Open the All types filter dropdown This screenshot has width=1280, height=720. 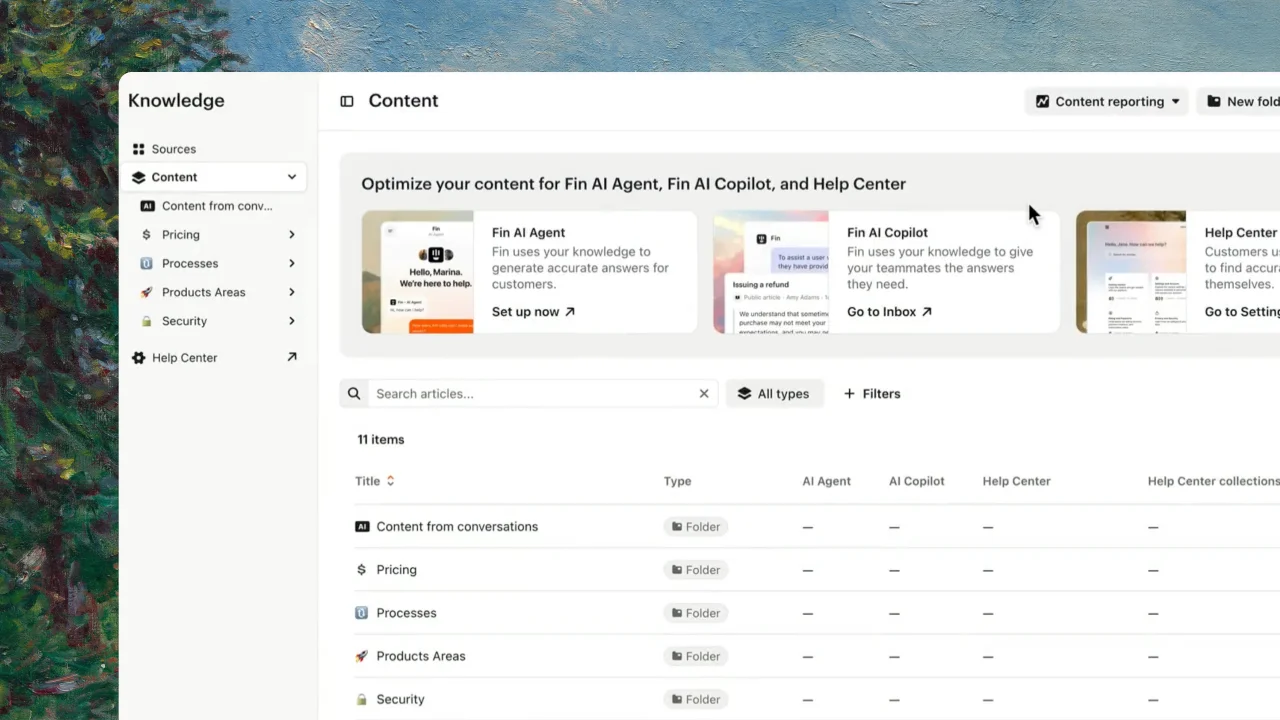(x=774, y=394)
